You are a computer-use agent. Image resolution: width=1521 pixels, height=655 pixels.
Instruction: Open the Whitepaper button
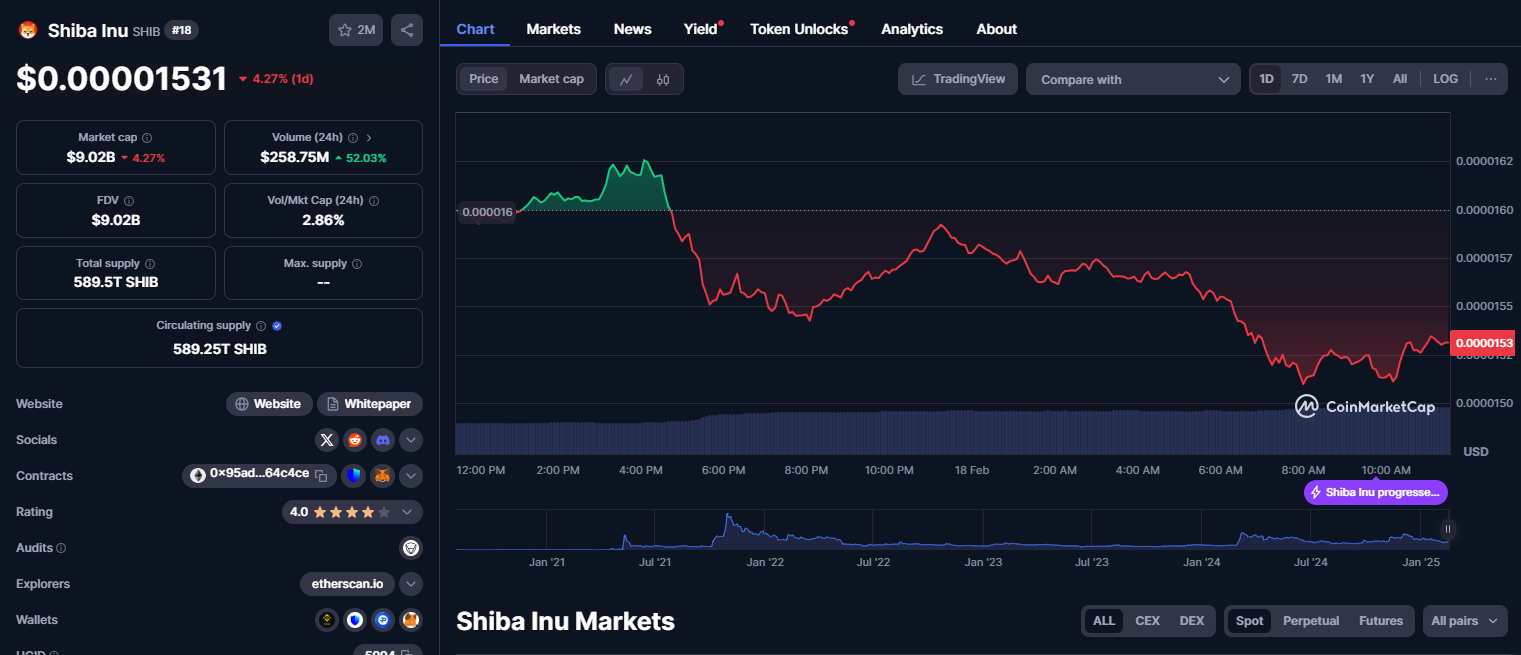coord(370,404)
